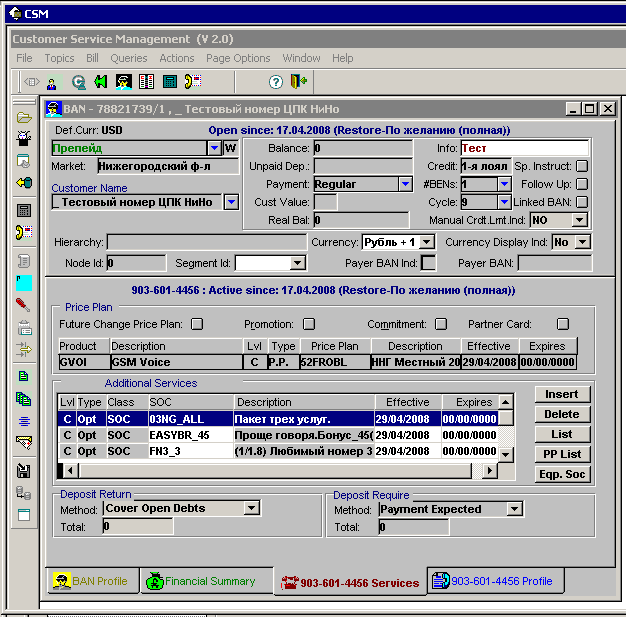Click the multiple green documents sidebar icon

[24, 399]
